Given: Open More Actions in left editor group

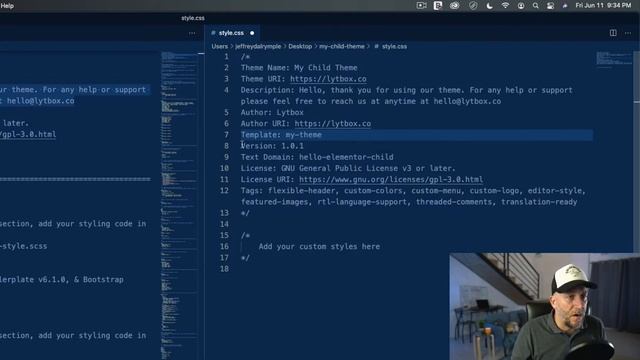Looking at the screenshot, I should coord(192,33).
